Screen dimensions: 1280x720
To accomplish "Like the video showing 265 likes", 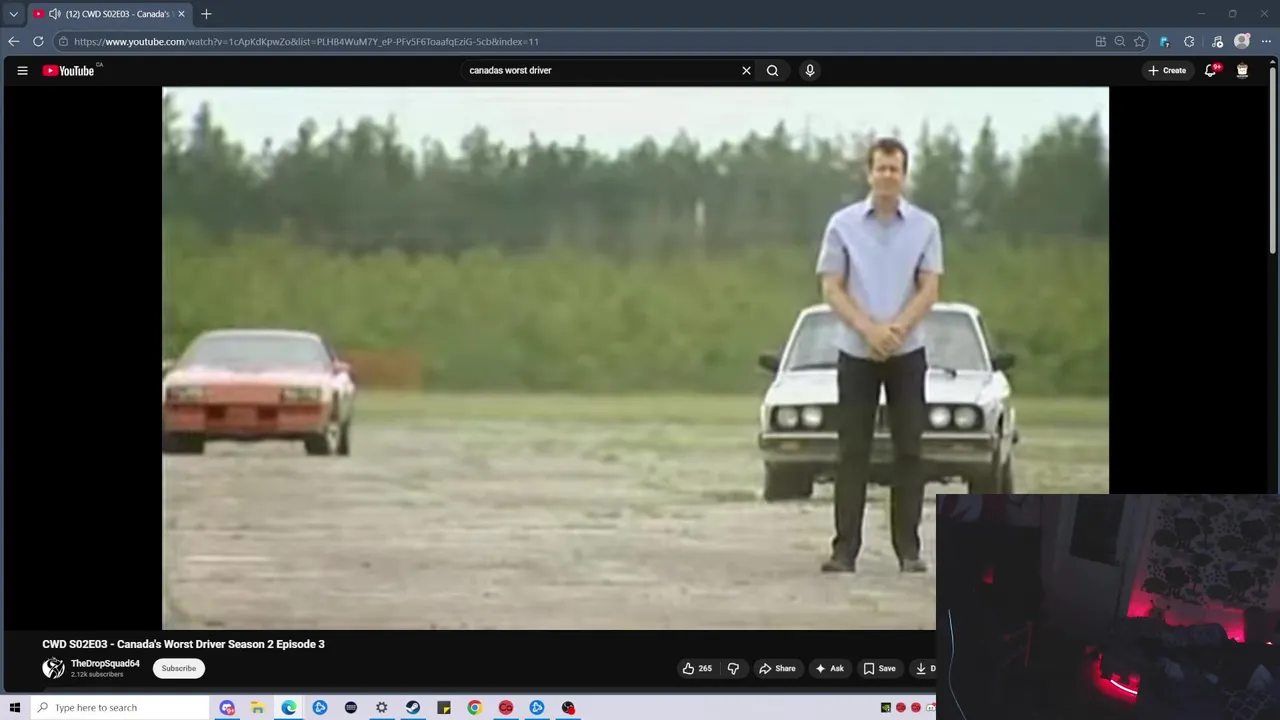I will click(697, 668).
